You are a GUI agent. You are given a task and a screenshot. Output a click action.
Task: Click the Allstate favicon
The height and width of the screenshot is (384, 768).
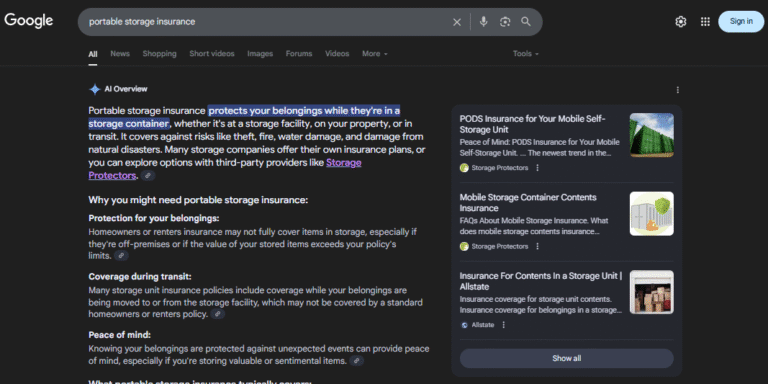pos(464,325)
